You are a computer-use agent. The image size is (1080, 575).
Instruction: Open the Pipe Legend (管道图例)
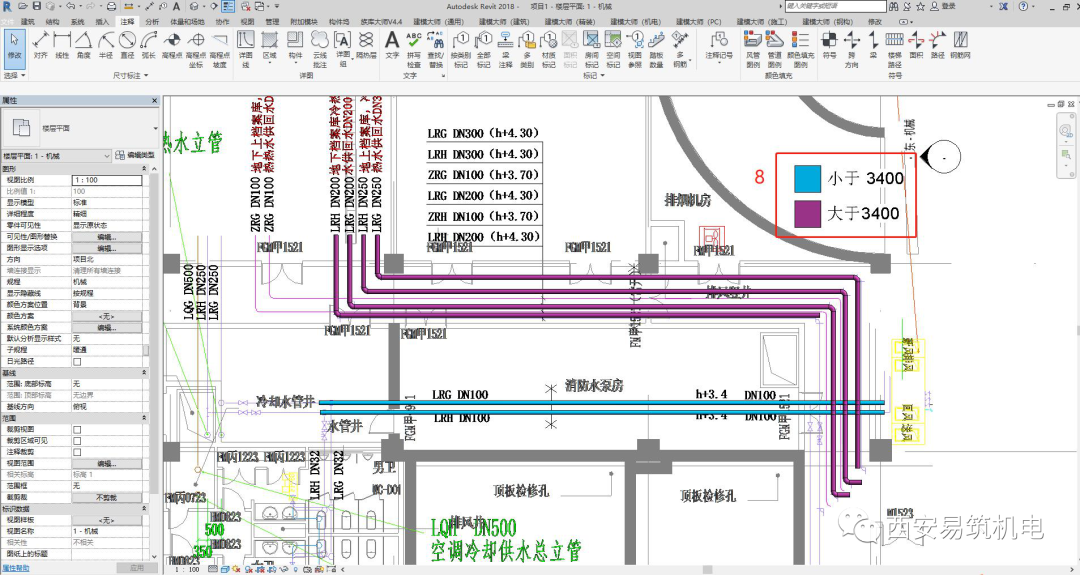(x=775, y=50)
